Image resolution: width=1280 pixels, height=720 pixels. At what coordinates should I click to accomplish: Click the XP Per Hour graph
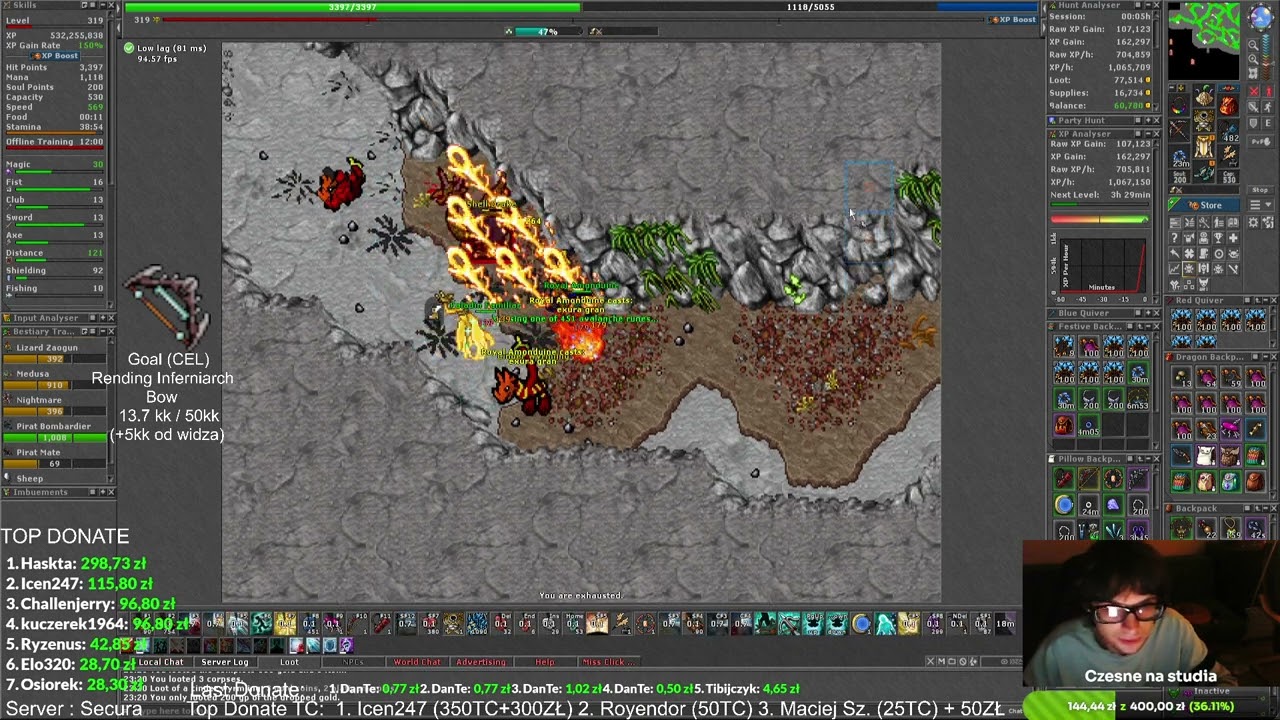(1102, 265)
